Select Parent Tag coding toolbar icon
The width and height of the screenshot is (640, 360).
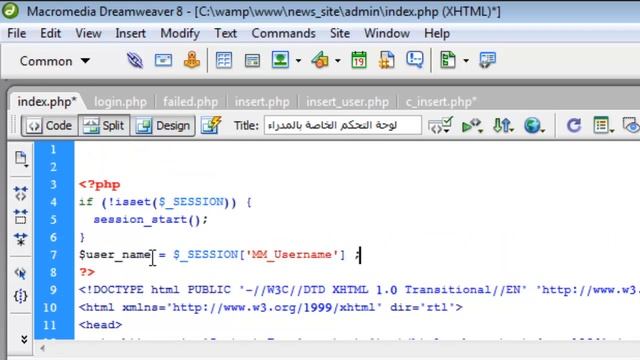tap(21, 273)
